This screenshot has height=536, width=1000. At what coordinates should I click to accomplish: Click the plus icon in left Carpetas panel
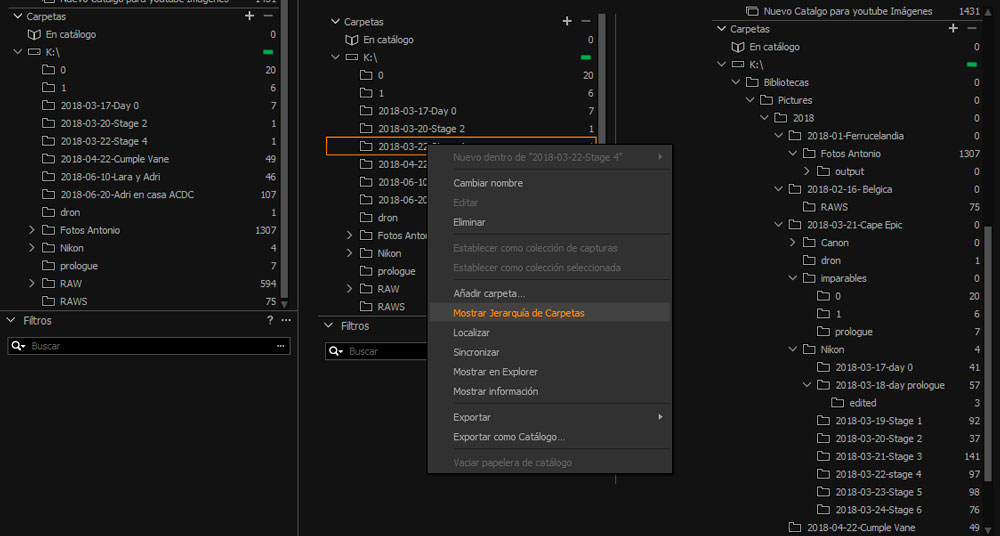tap(249, 16)
